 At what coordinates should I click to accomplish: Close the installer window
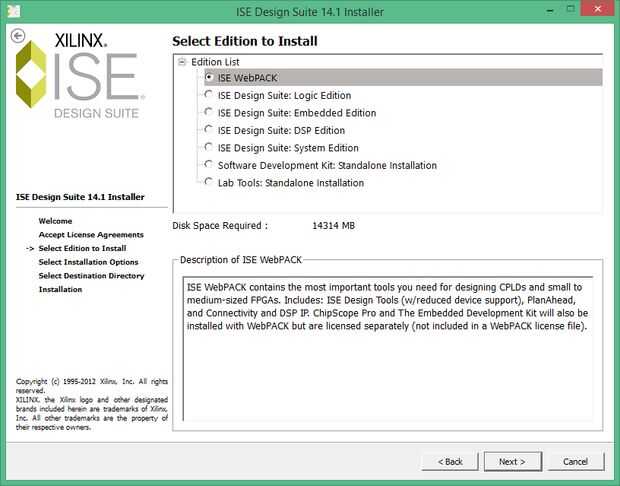coord(597,9)
